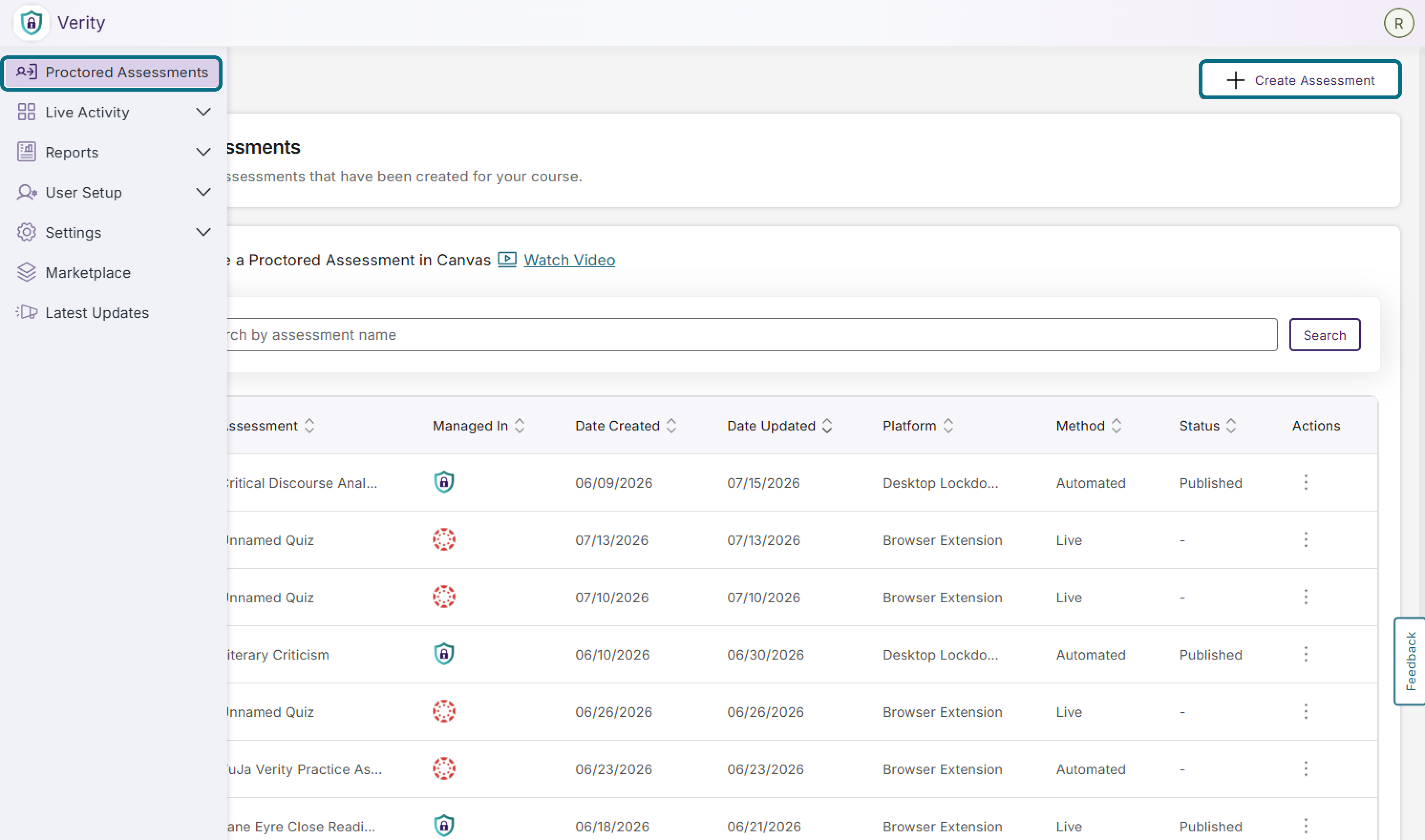Screen dimensions: 1425x840
Task: Open actions menu for 07/13/2026 Unnamed Quiz
Action: (1306, 539)
